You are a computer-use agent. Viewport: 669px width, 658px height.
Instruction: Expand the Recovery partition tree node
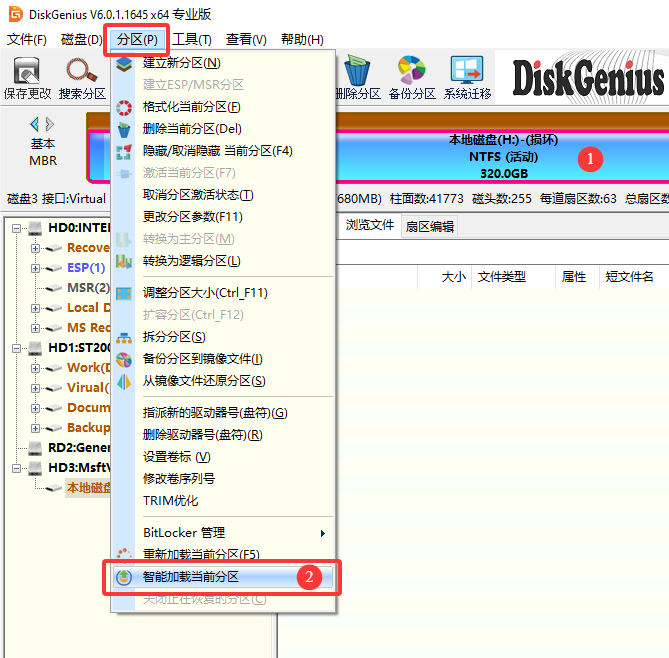[35, 248]
